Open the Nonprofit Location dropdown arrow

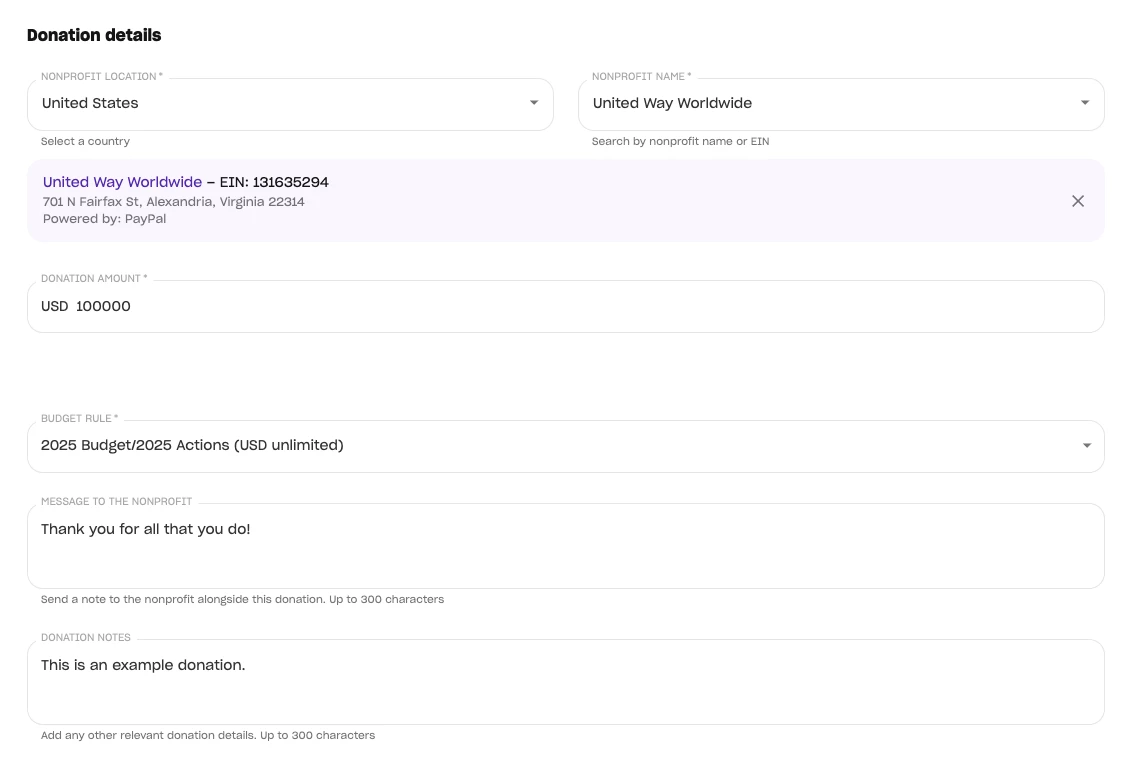pyautogui.click(x=534, y=103)
